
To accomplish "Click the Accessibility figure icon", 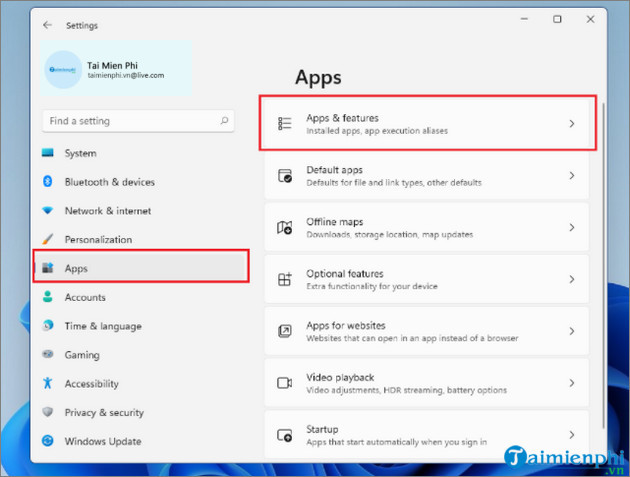I will tap(47, 383).
